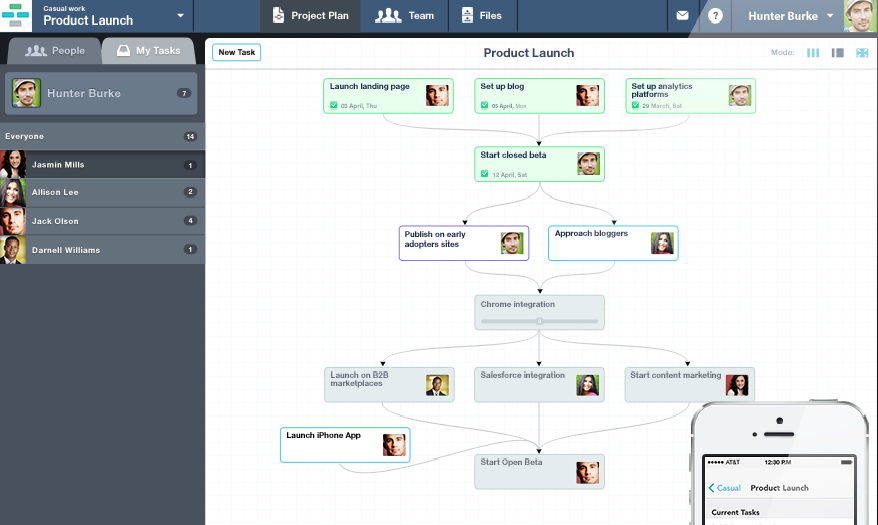This screenshot has height=525, width=878.
Task: Show tasks for Everyone
Action: pos(102,137)
